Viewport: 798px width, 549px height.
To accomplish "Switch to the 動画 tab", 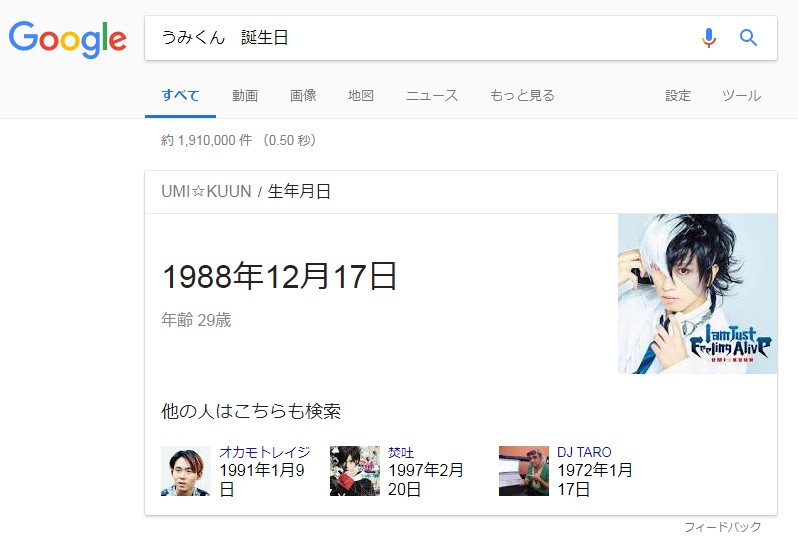I will tap(245, 96).
